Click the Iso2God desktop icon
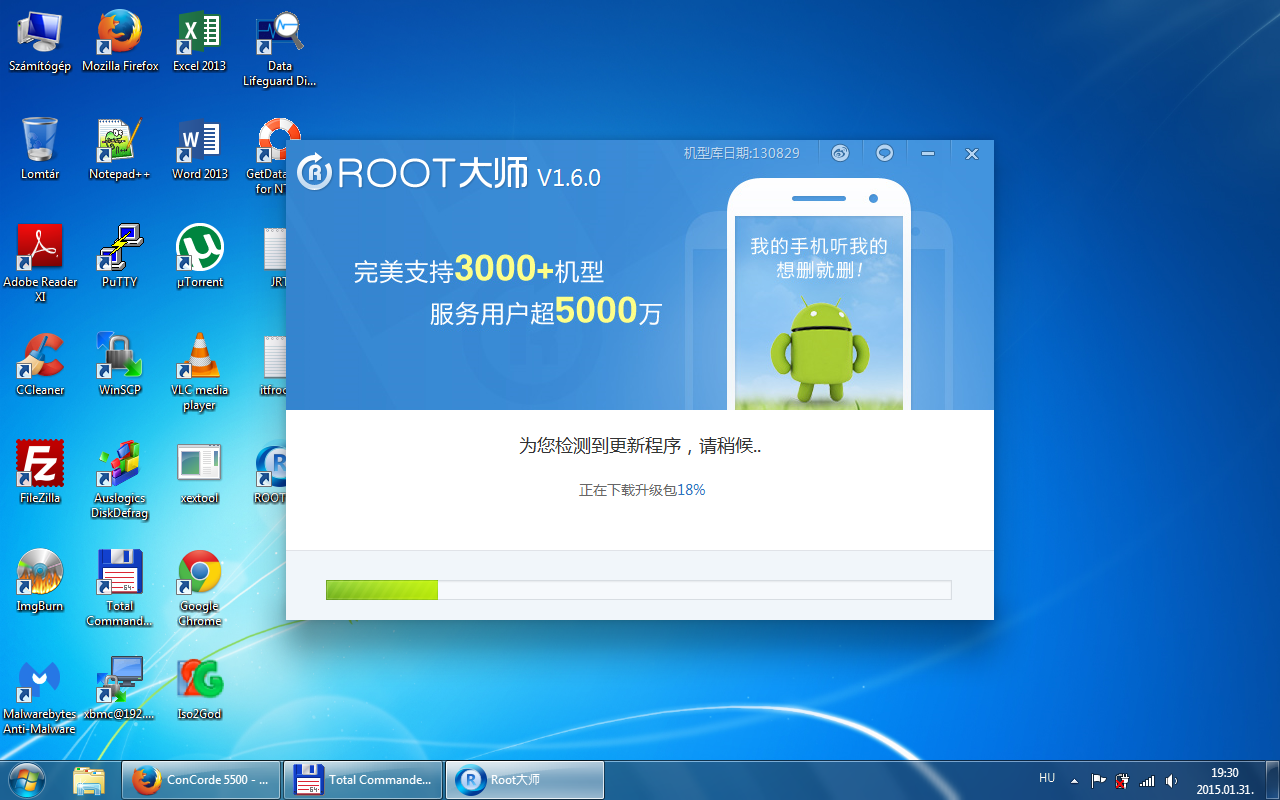Screen dimensions: 1280x800 point(199,687)
